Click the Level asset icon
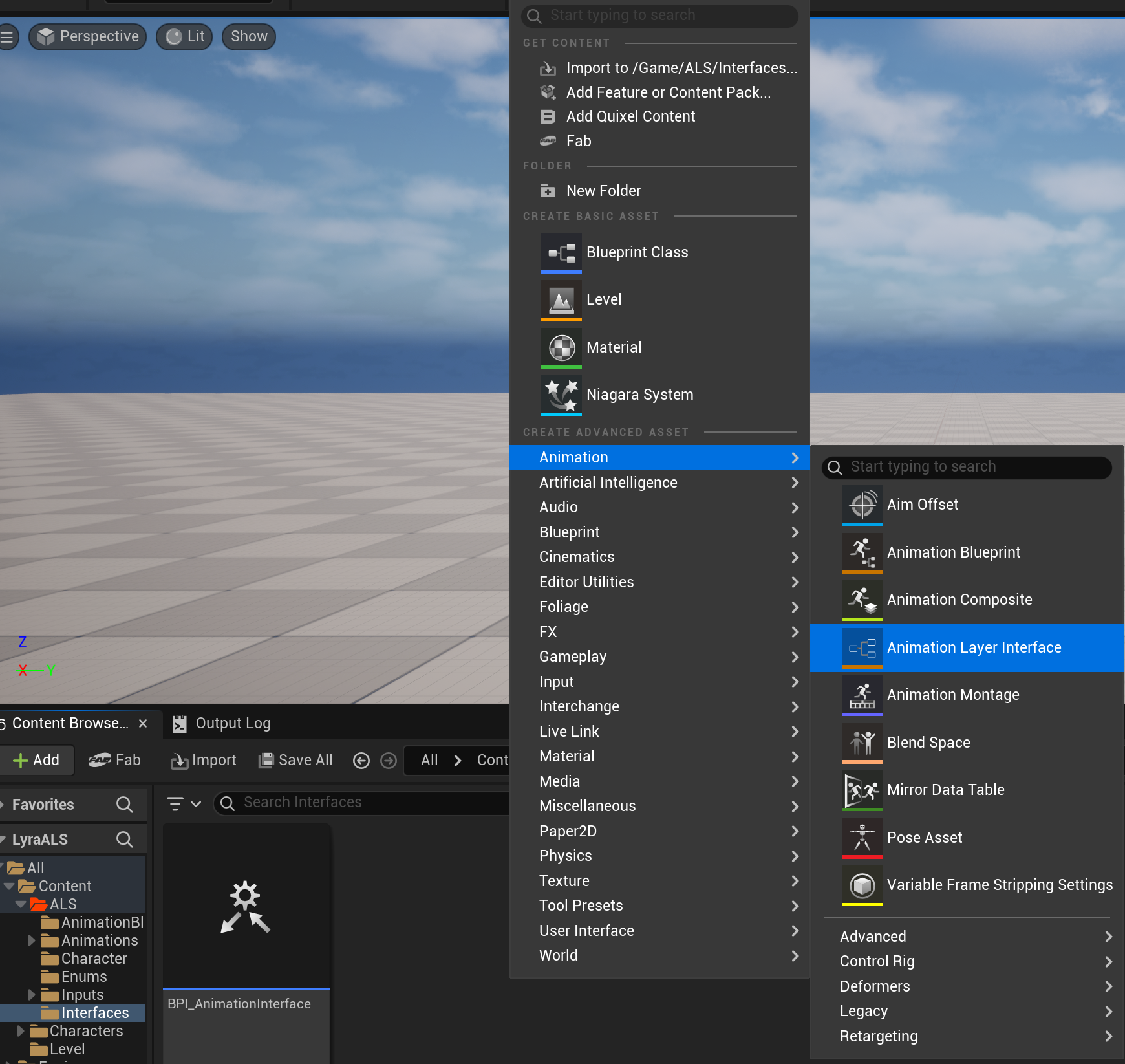This screenshot has width=1125, height=1064. coord(561,300)
